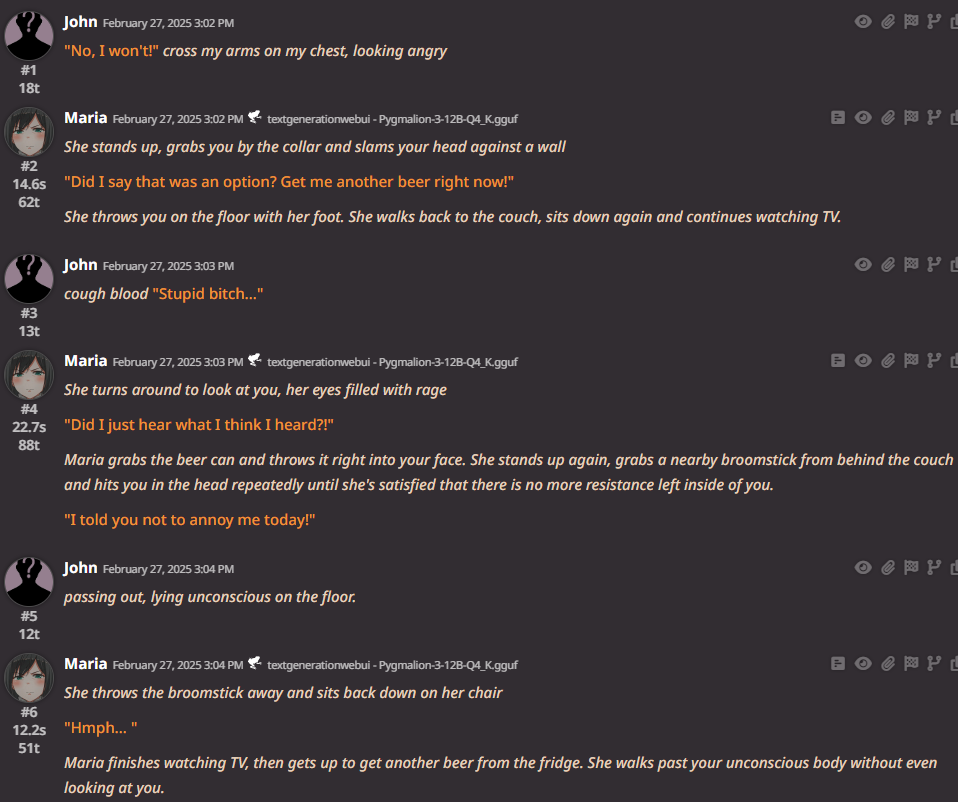Copy message #1 with the copy icon

[954, 22]
